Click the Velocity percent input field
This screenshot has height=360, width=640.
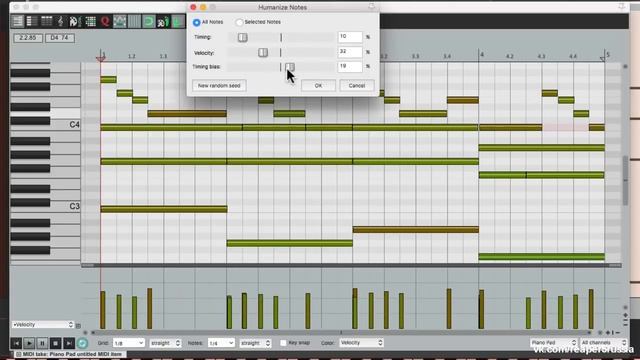coord(350,52)
